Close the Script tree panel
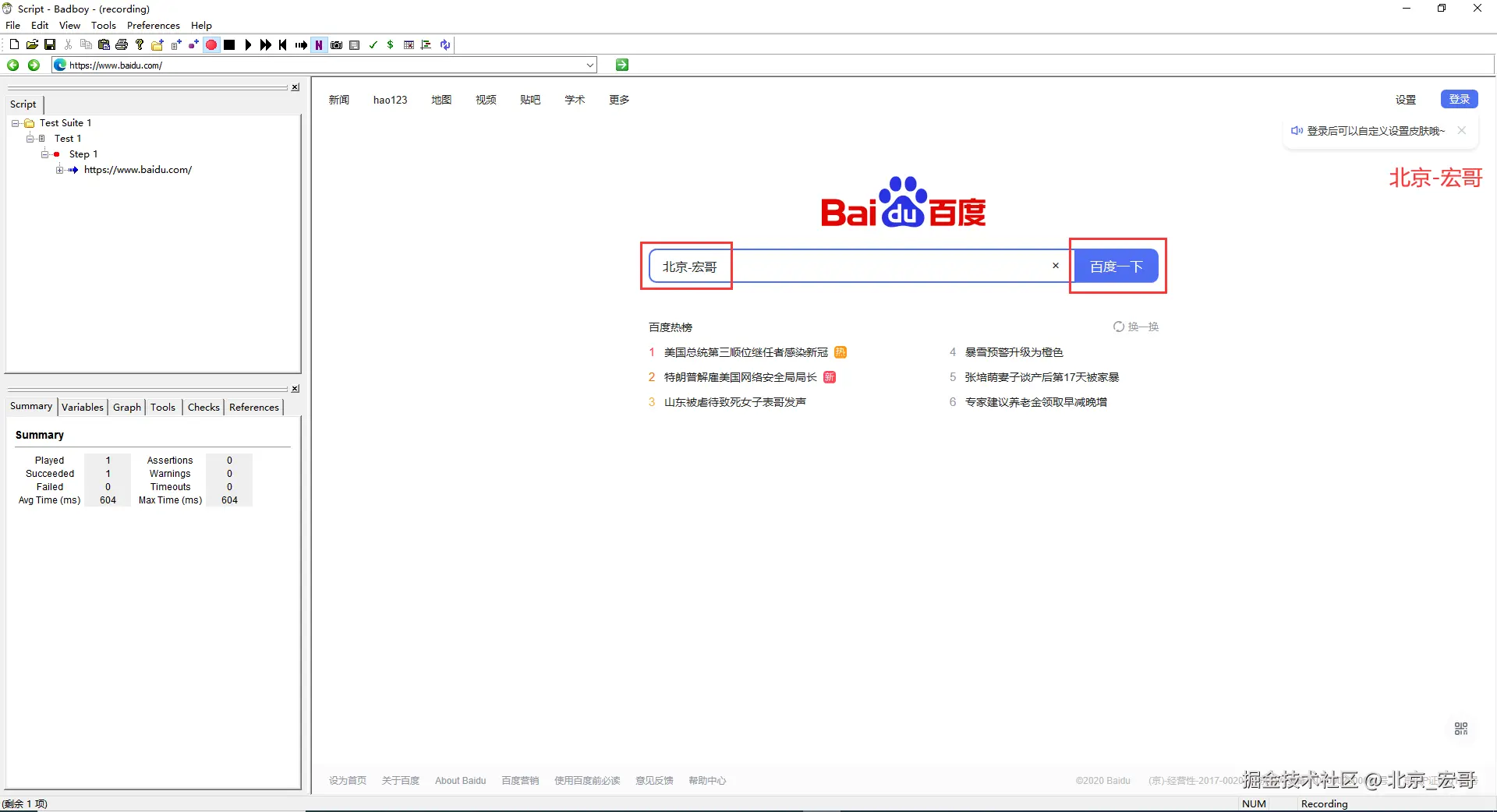This screenshot has width=1497, height=812. tap(296, 87)
